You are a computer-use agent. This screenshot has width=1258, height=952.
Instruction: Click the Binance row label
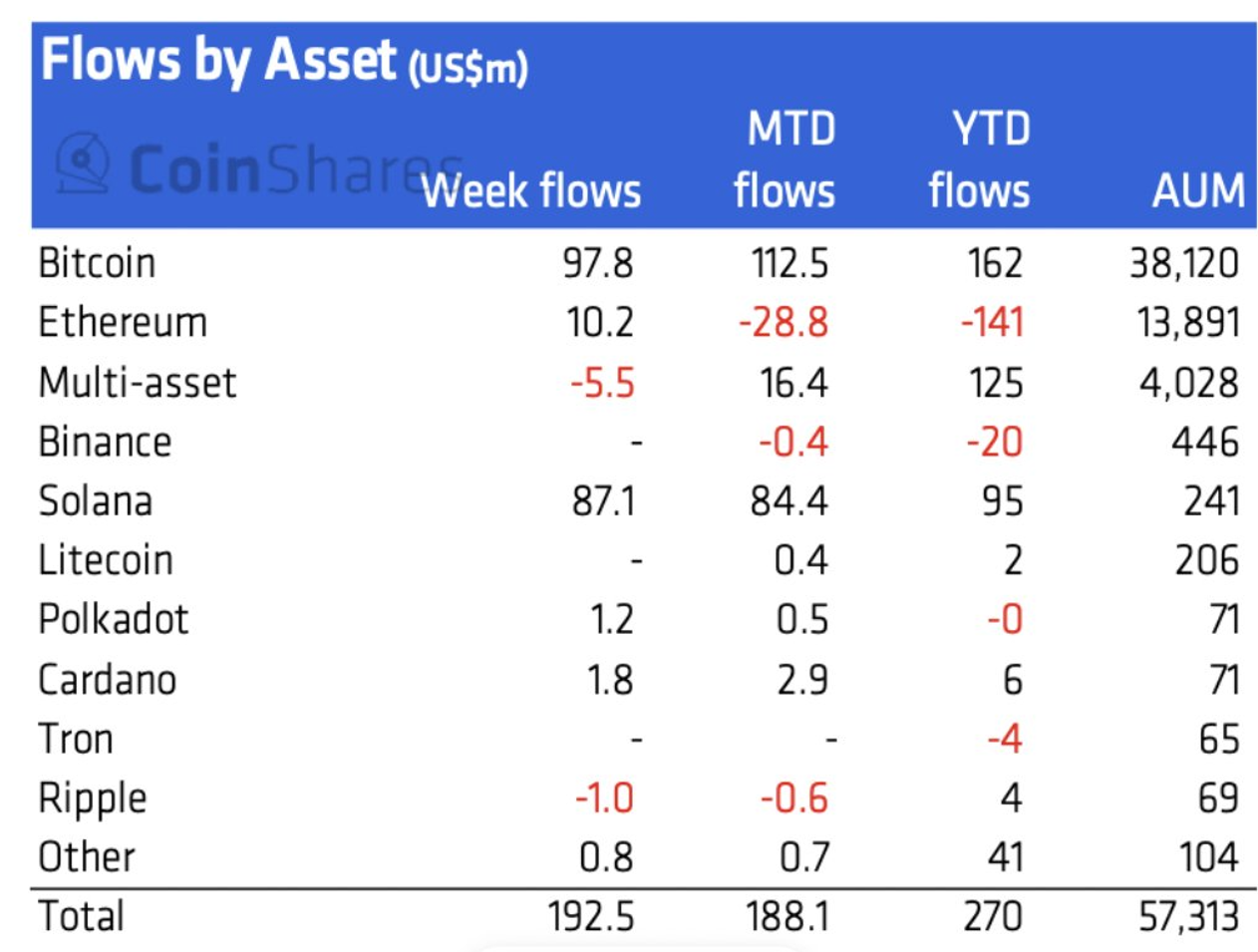105,442
